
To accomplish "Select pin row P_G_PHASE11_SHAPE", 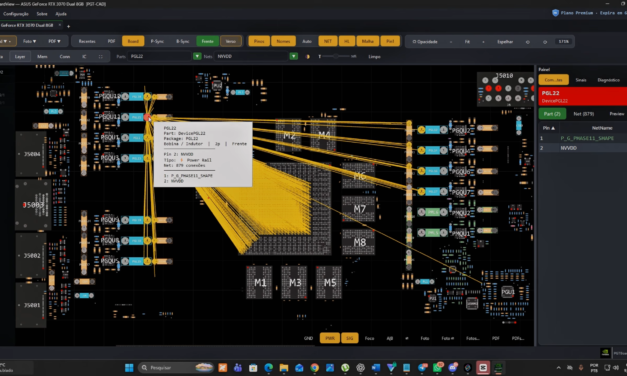I will tap(583, 138).
